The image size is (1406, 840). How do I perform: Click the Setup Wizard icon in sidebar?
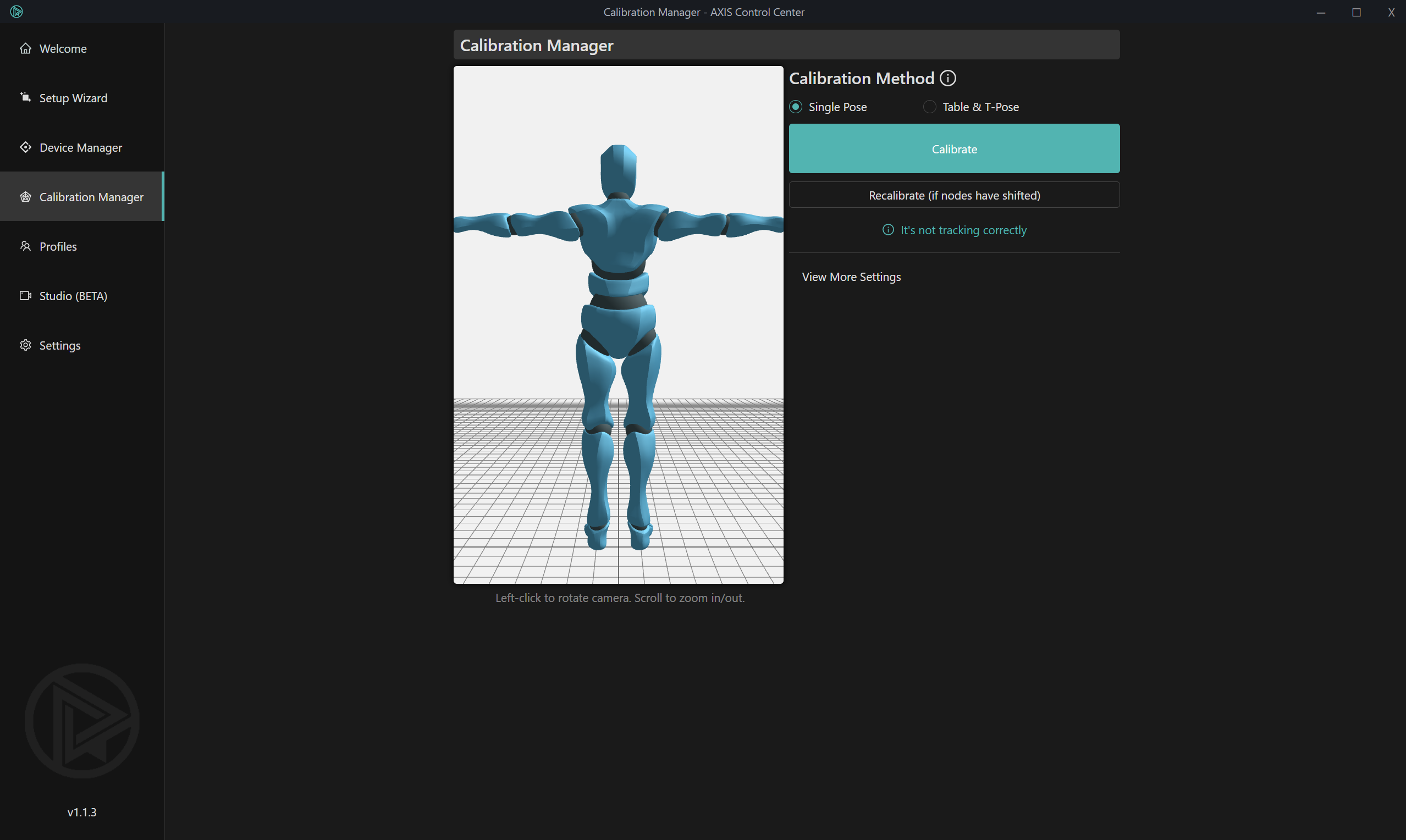25,97
